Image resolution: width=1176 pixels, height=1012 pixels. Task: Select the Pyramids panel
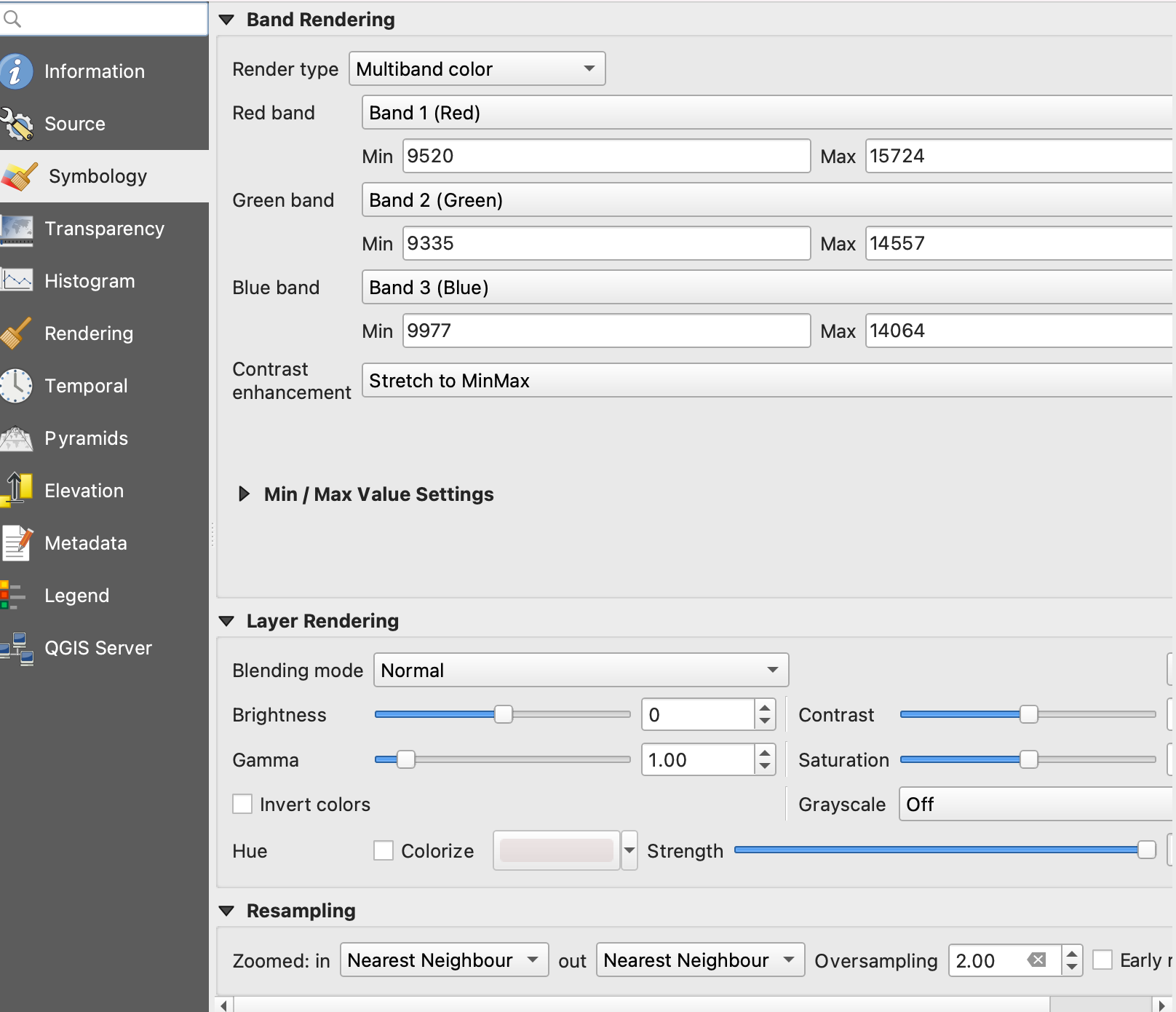pyautogui.click(x=86, y=438)
